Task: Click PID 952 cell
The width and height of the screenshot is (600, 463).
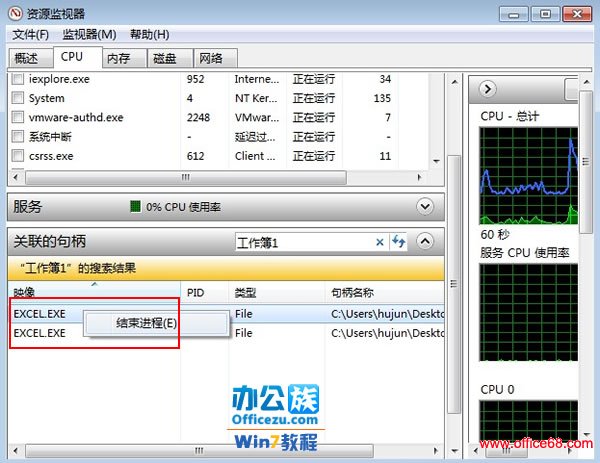Action: (x=195, y=79)
